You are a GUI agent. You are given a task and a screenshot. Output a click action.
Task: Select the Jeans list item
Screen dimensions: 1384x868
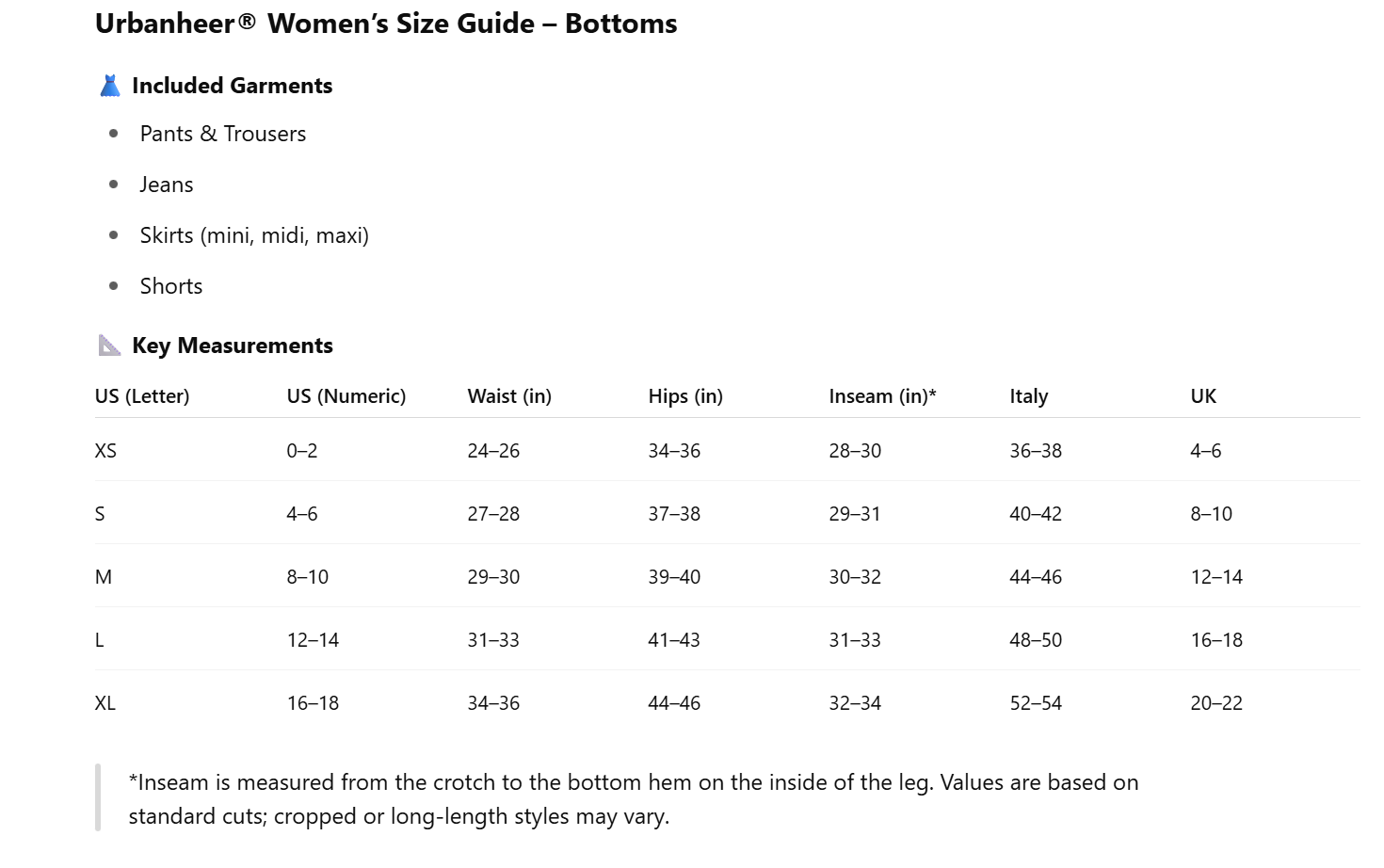(x=167, y=185)
